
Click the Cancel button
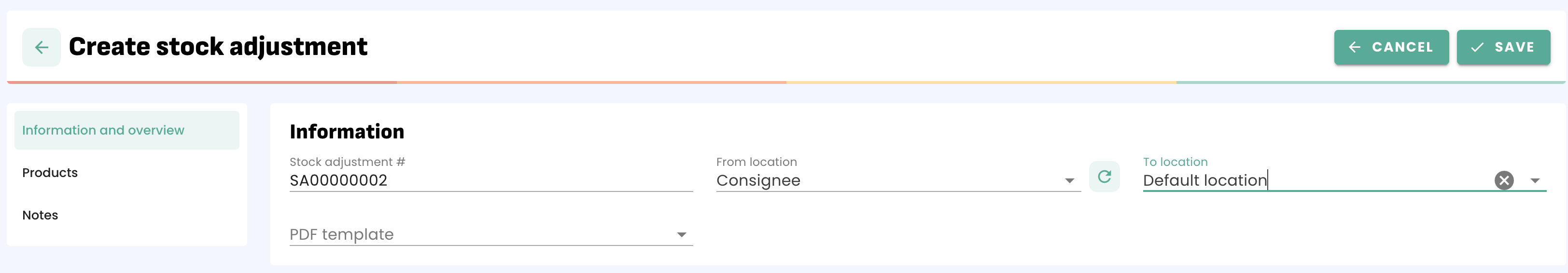(x=1391, y=47)
